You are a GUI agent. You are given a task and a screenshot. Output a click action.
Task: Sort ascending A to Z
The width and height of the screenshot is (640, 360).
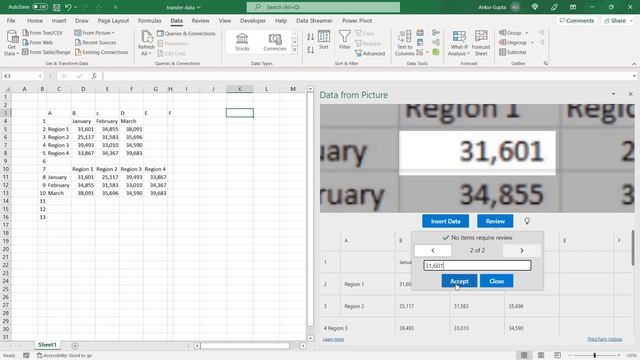pyautogui.click(x=310, y=37)
